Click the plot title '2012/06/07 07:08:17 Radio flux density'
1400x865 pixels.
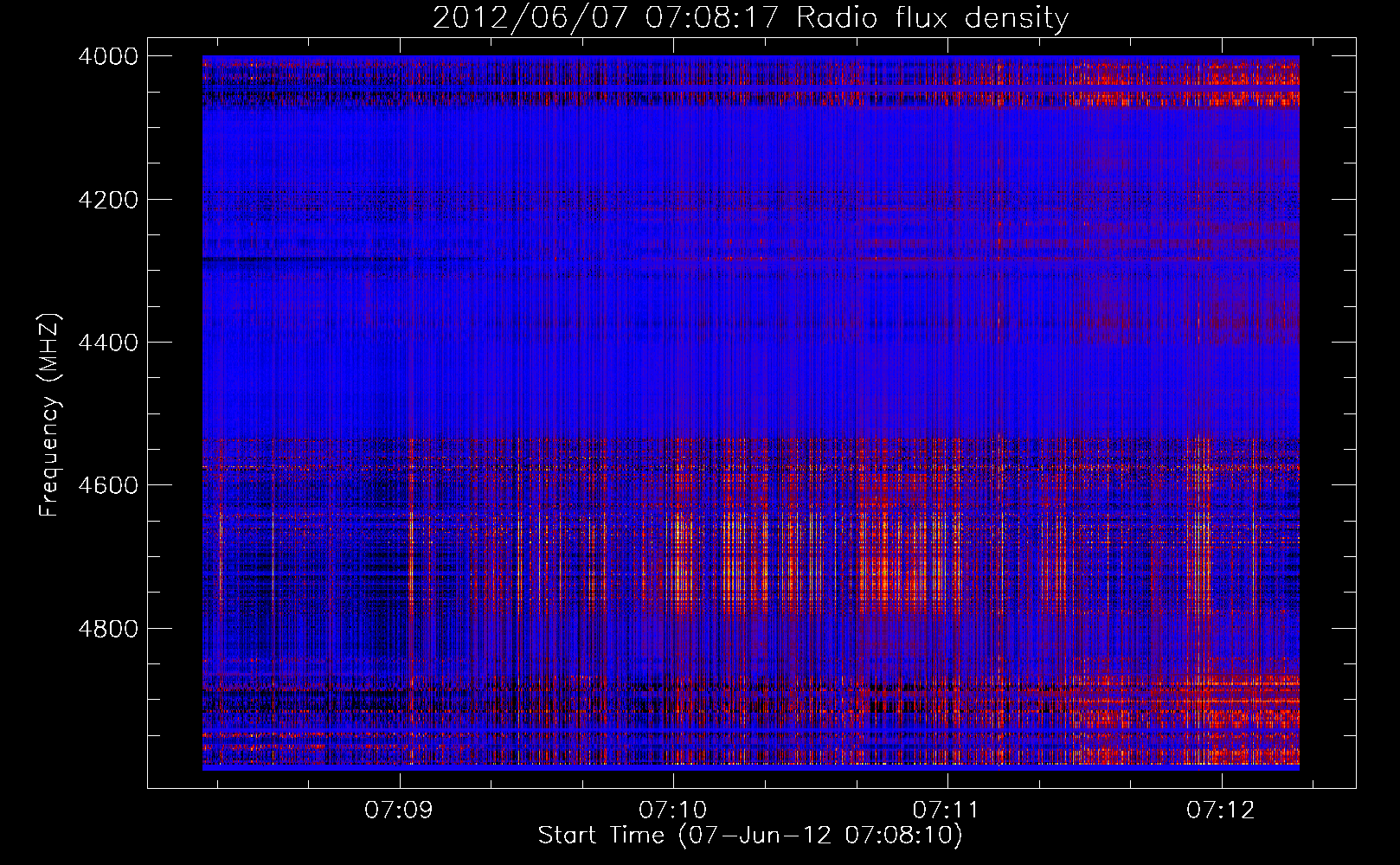tap(750, 18)
